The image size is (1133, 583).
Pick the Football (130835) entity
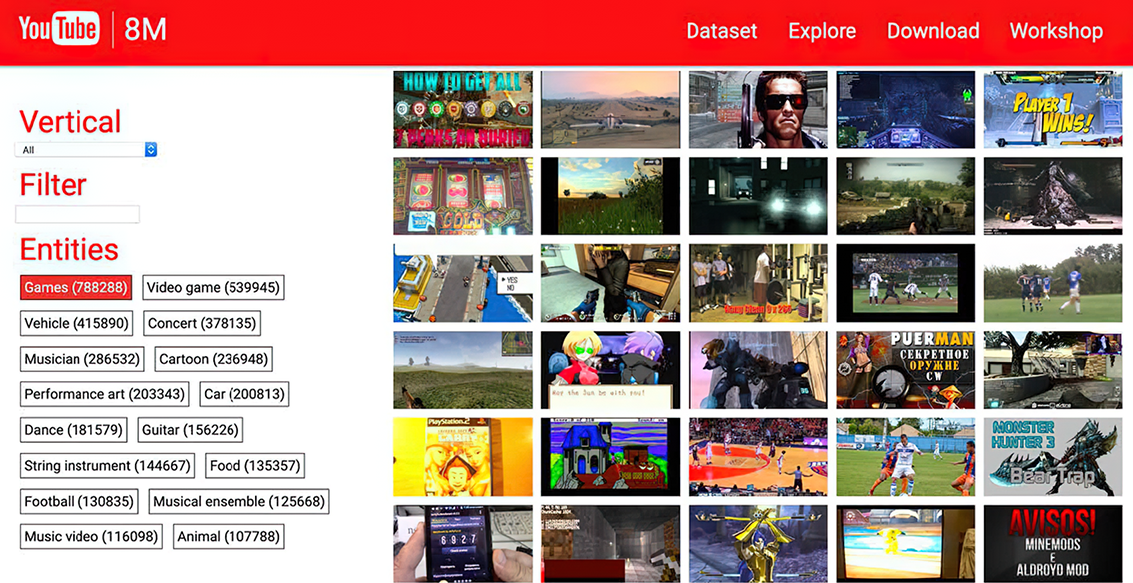(79, 501)
